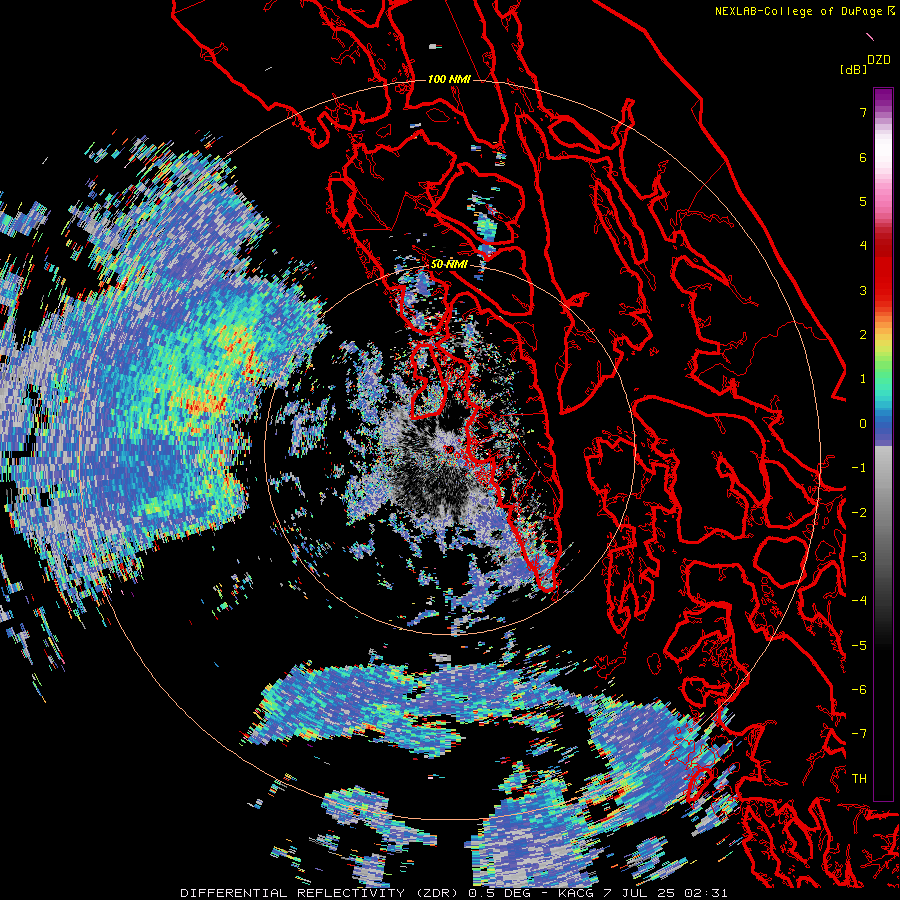Click the -7 value on color scale
This screenshot has width=900, height=900.
click(x=859, y=734)
